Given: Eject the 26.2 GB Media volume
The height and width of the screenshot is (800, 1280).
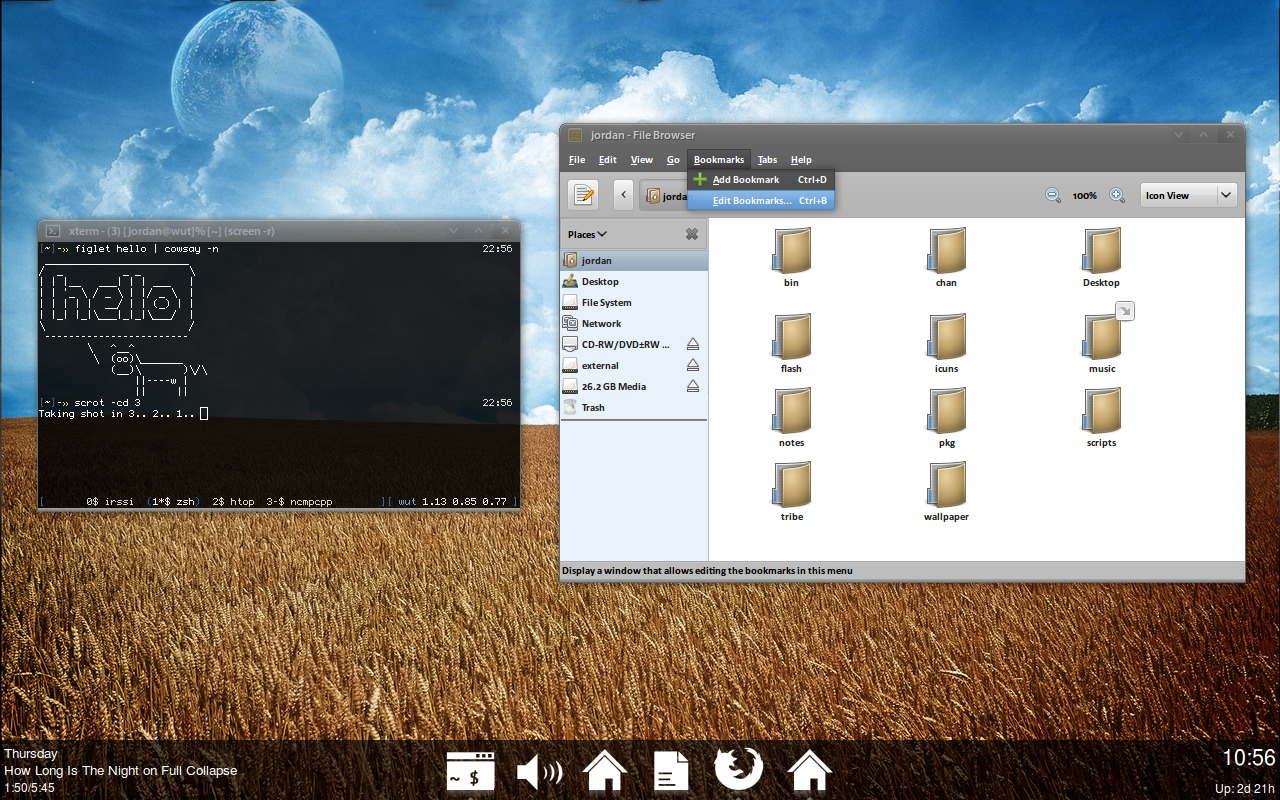Looking at the screenshot, I should pyautogui.click(x=693, y=386).
